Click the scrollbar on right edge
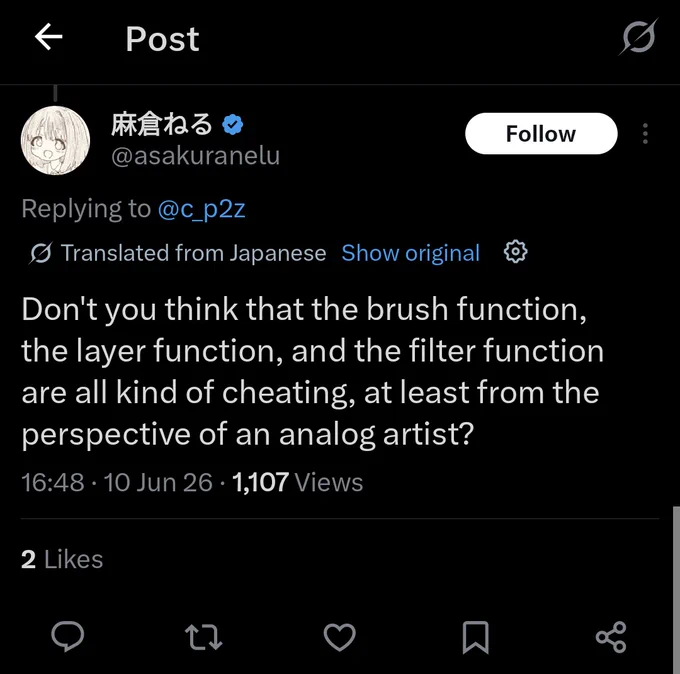 point(677,590)
